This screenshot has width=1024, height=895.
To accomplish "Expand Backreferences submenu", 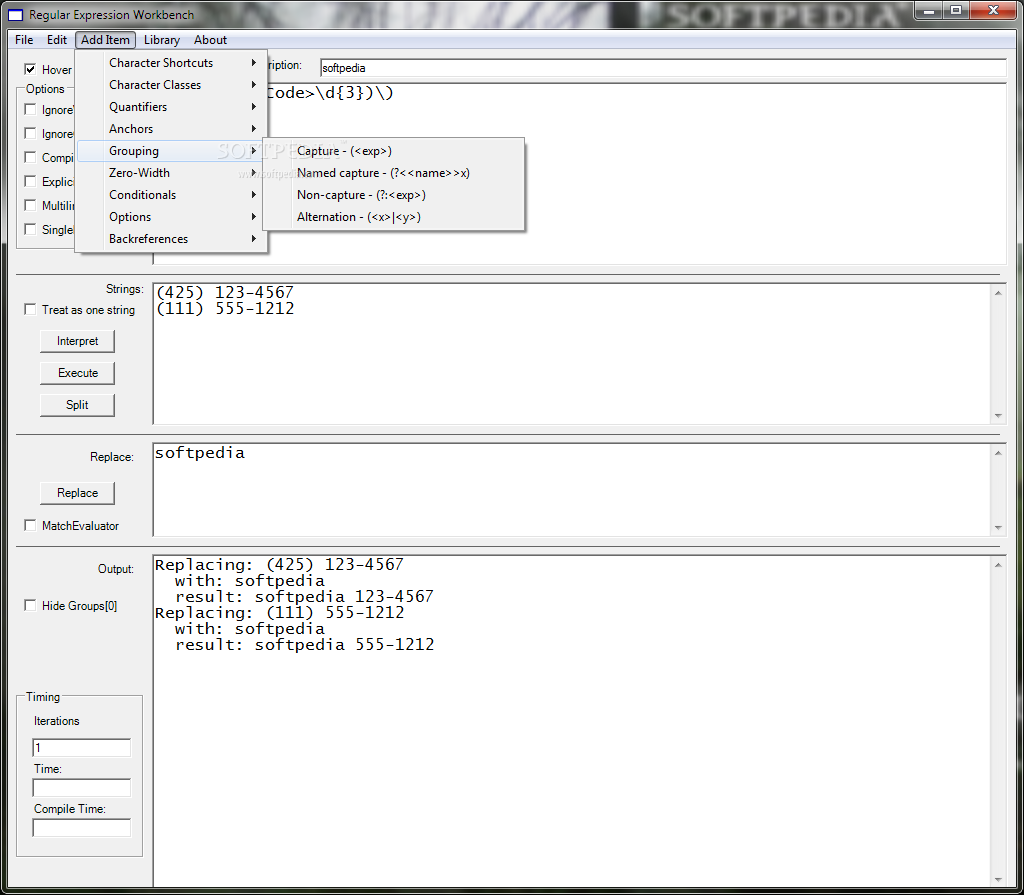I will 172,239.
